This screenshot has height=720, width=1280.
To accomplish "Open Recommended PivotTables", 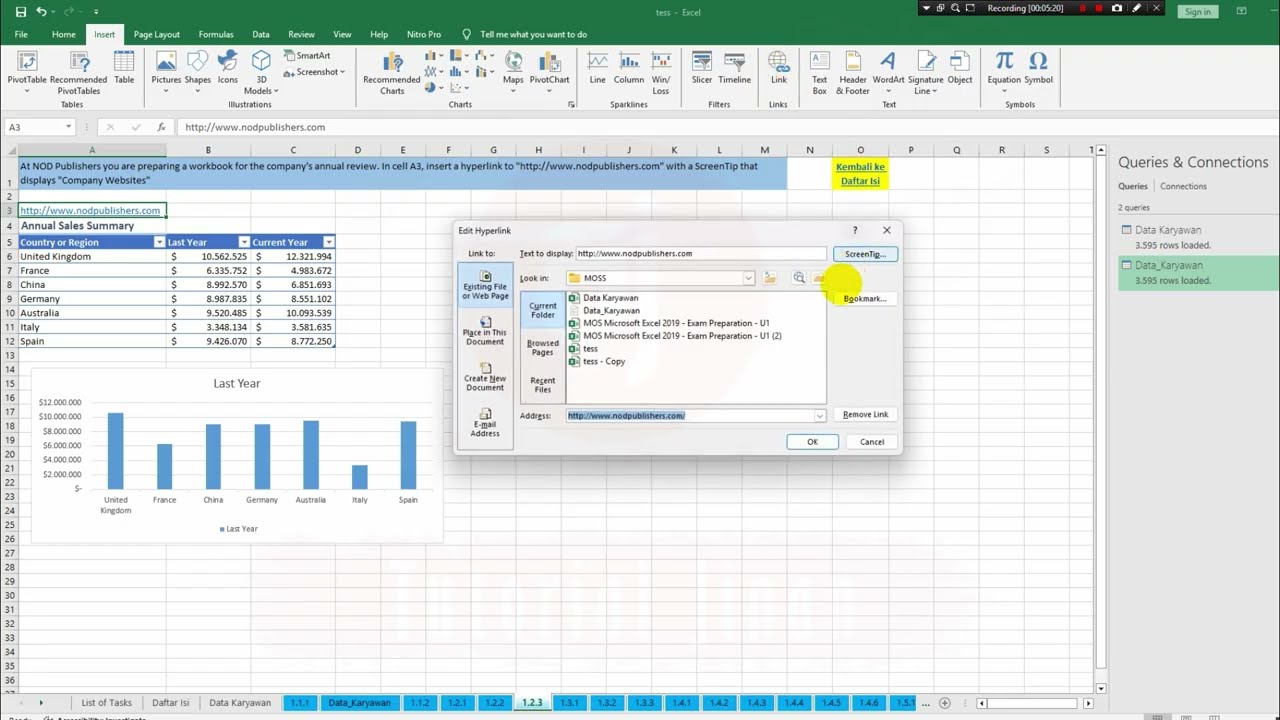I will pyautogui.click(x=78, y=72).
